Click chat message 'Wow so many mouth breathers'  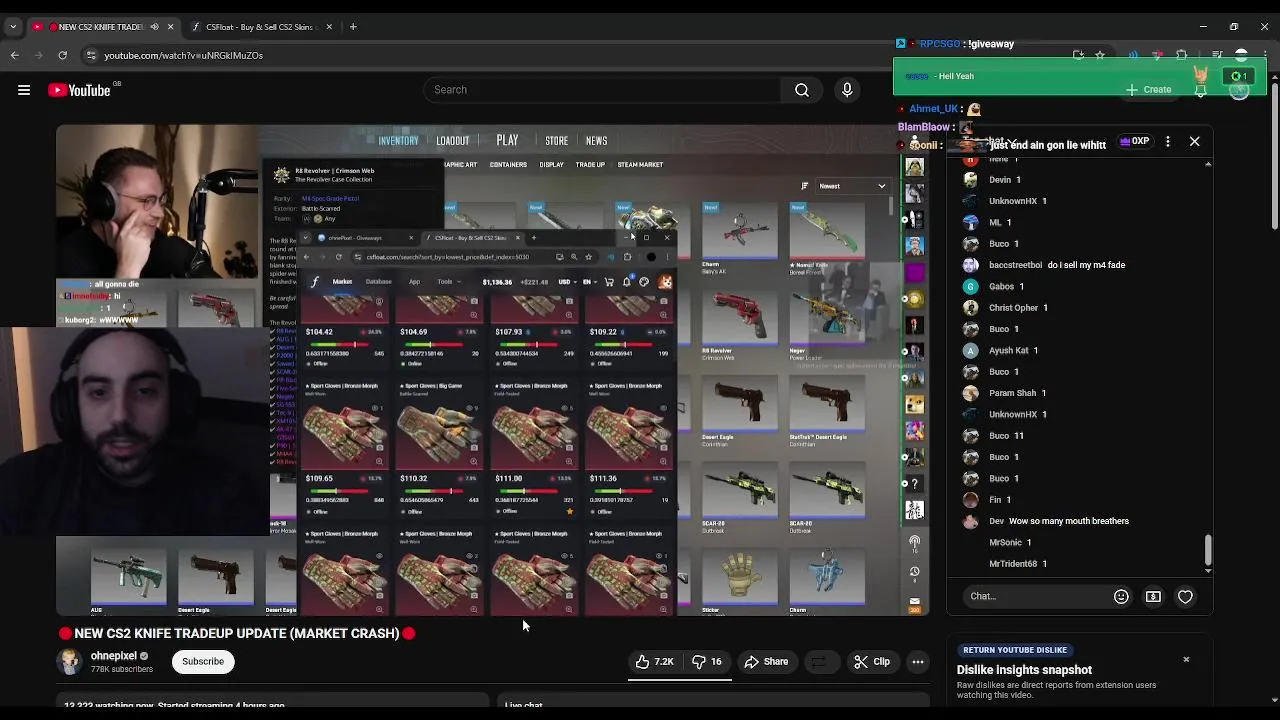[1069, 521]
